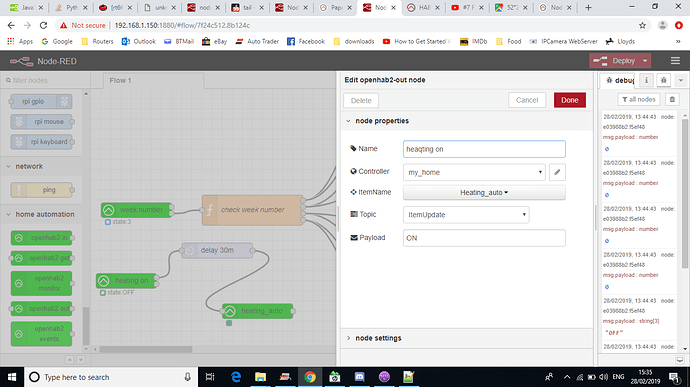Select the rpi mouse palette node
This screenshot has width=690, height=387.
41,122
